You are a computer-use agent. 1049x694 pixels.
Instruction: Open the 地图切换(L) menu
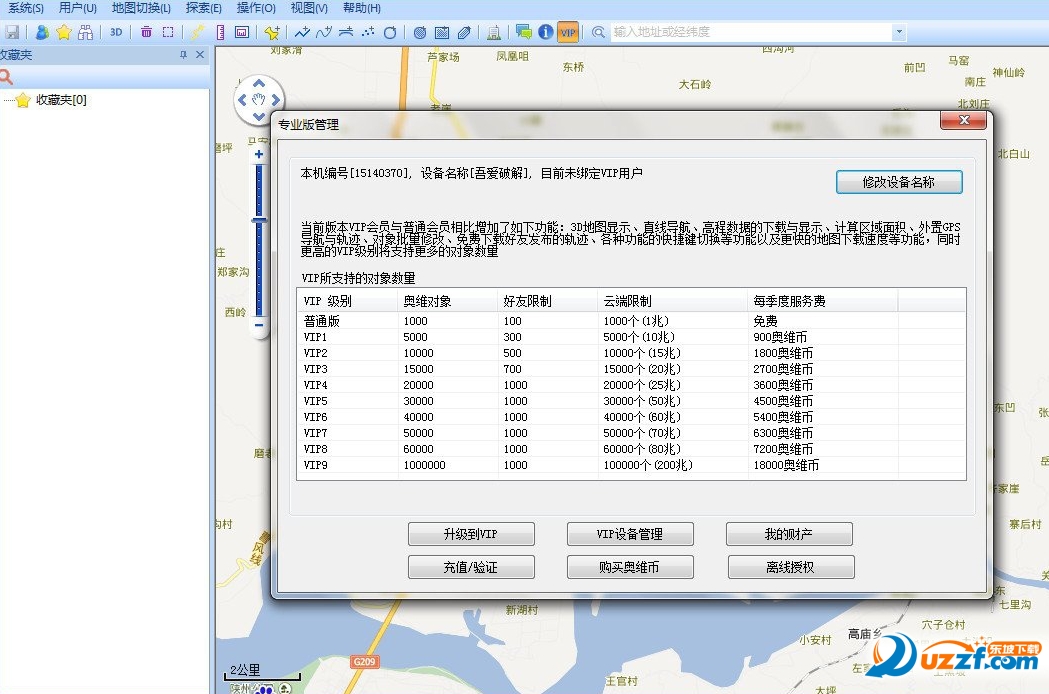pos(141,8)
